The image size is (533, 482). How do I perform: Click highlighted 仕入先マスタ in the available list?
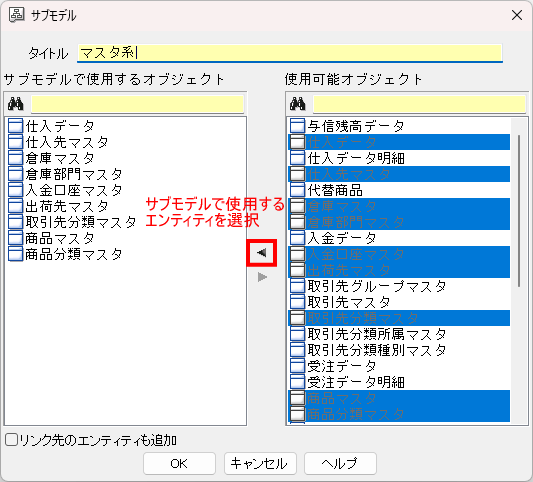click(399, 174)
